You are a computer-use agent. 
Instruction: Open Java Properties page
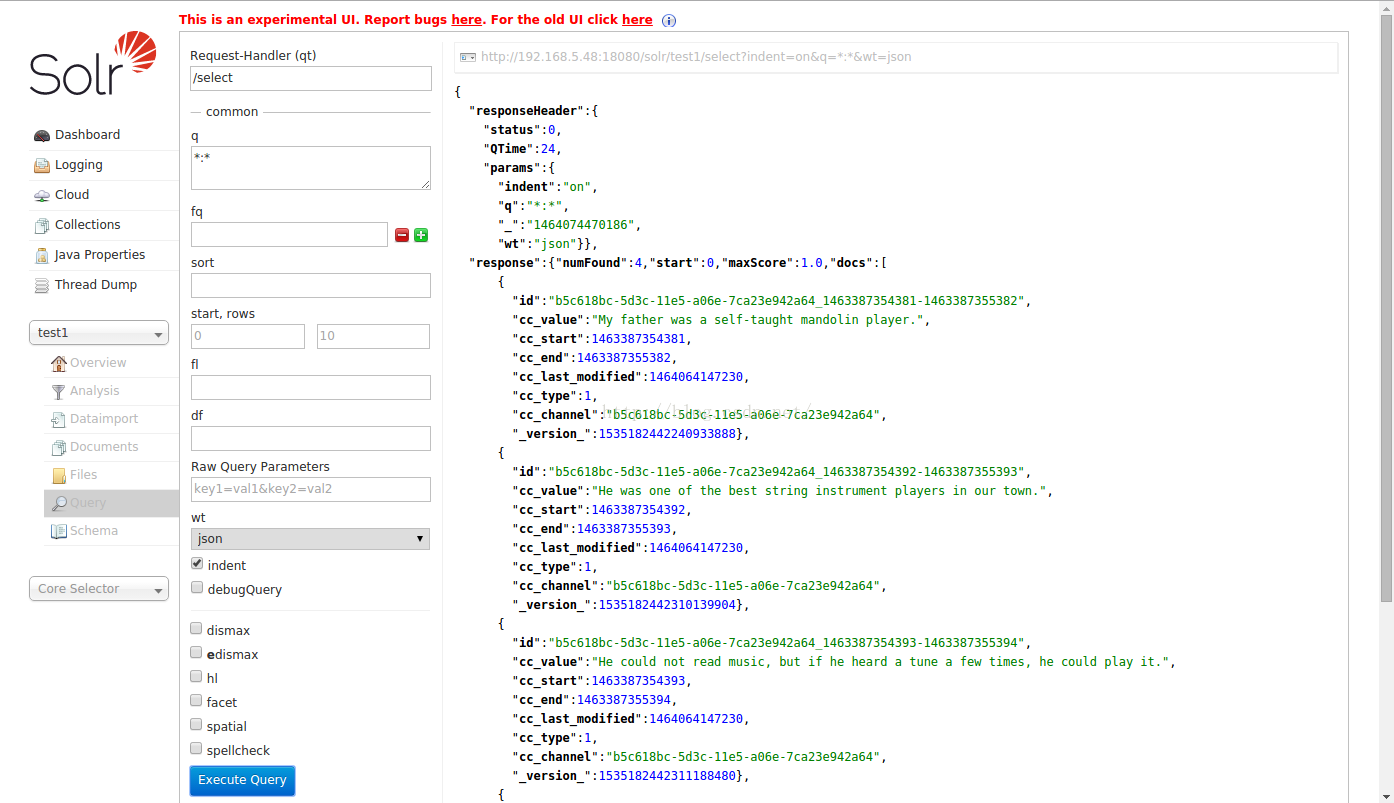click(x=100, y=255)
